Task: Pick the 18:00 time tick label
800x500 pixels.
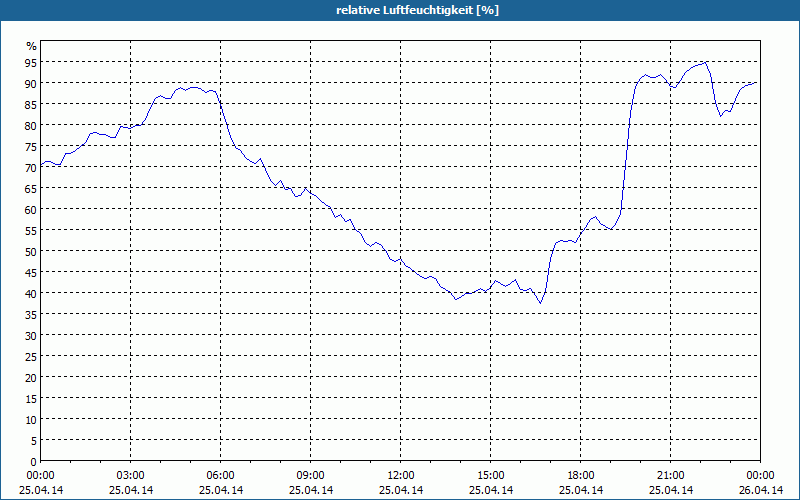Action: (581, 476)
